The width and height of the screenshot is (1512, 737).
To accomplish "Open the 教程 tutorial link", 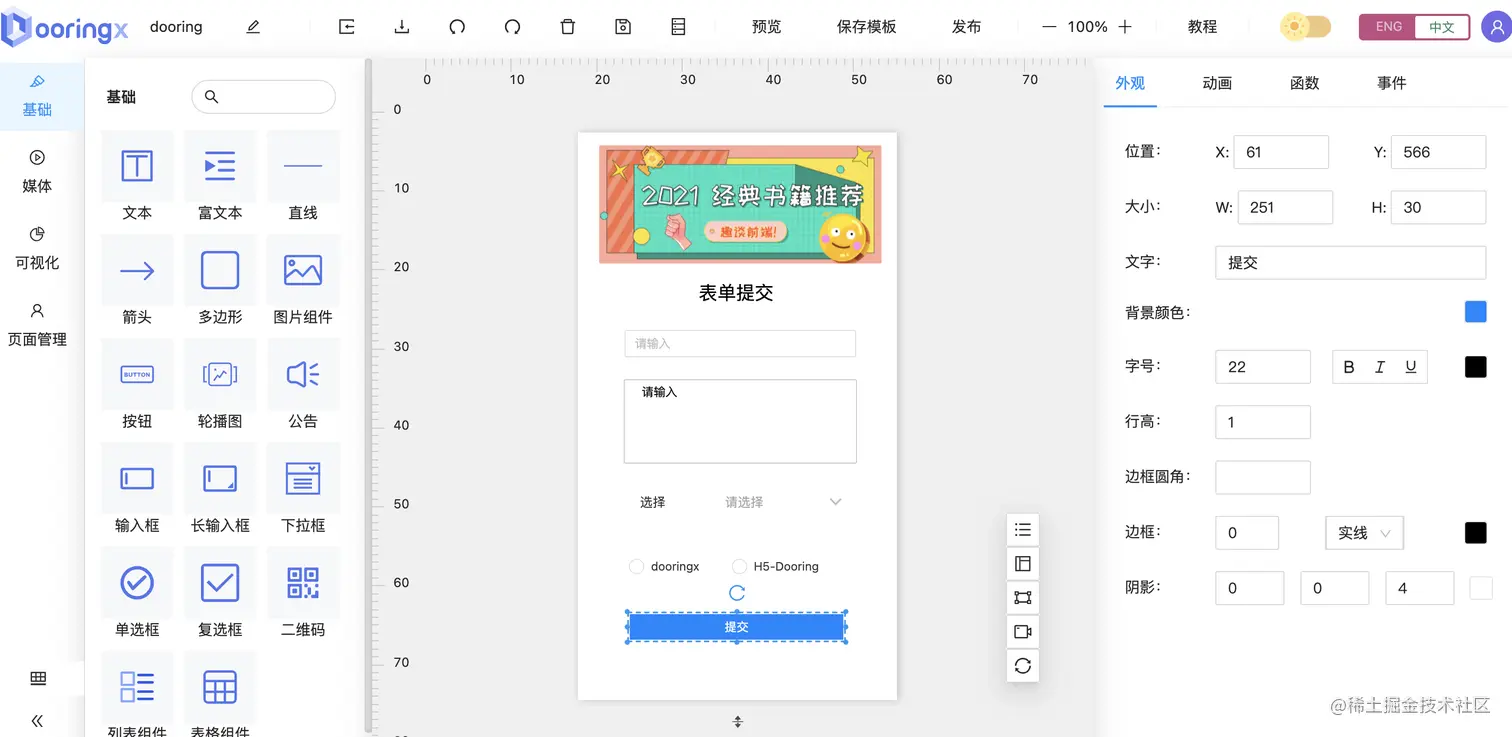I will click(1203, 27).
